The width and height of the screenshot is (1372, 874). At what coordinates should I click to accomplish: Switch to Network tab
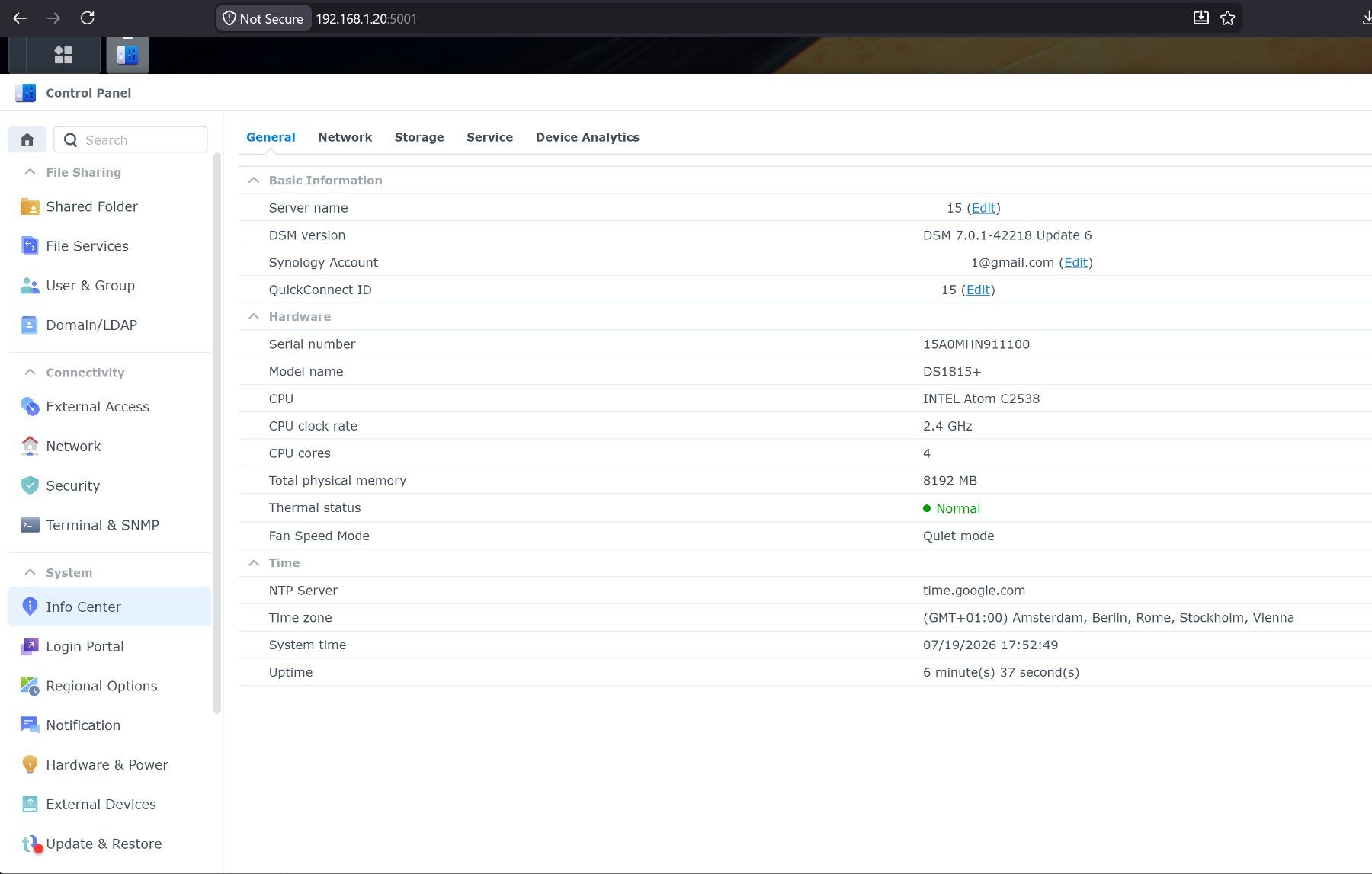click(x=345, y=137)
